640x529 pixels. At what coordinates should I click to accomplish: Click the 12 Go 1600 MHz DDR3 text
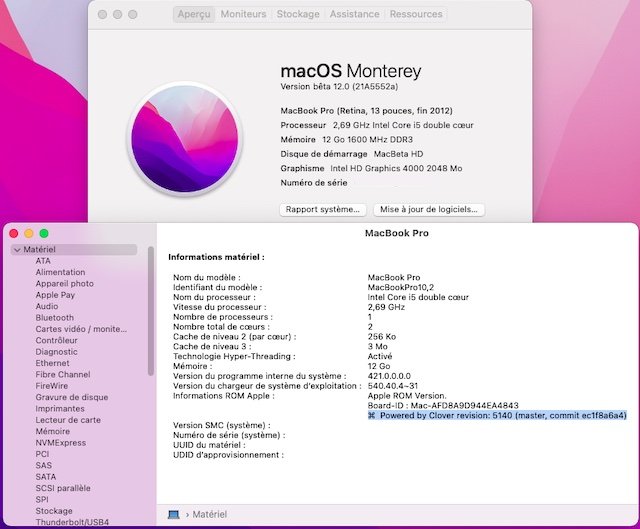click(x=367, y=140)
